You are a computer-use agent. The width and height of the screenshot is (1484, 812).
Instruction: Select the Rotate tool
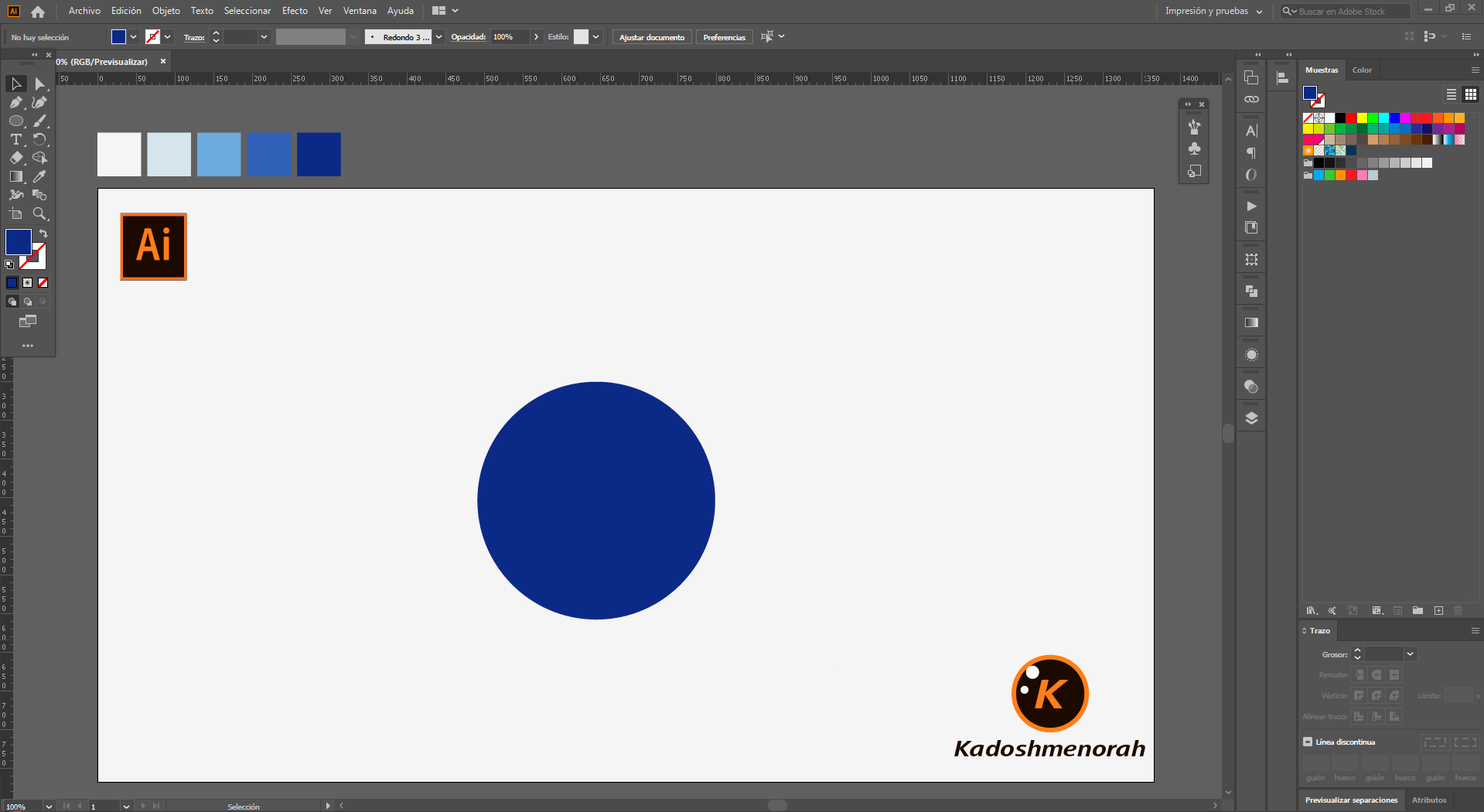tap(39, 139)
